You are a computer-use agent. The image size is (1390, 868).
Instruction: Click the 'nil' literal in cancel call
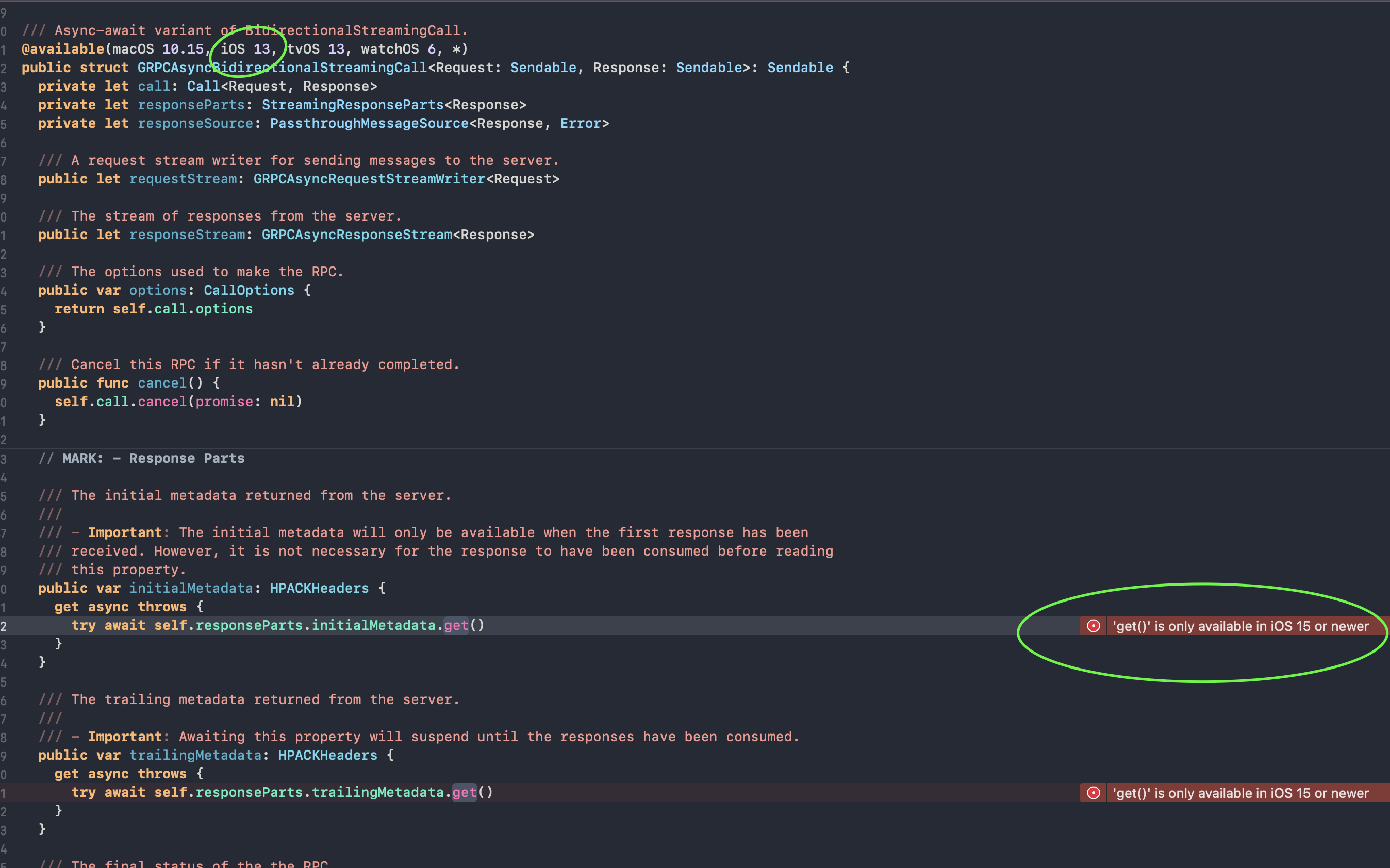[282, 402]
